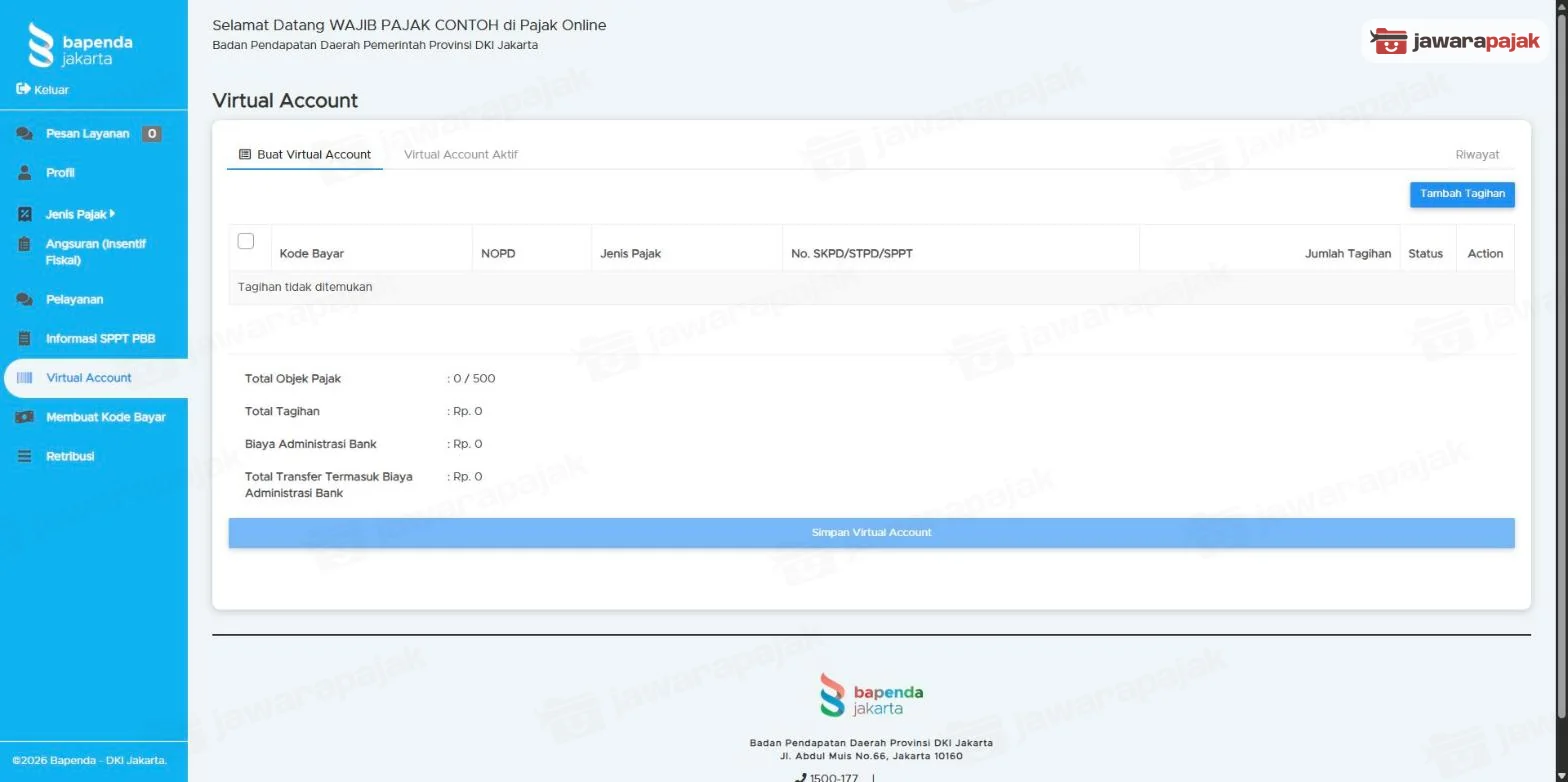The image size is (1568, 782).
Task: Switch to the Buat Virtual Account tab
Action: point(305,155)
